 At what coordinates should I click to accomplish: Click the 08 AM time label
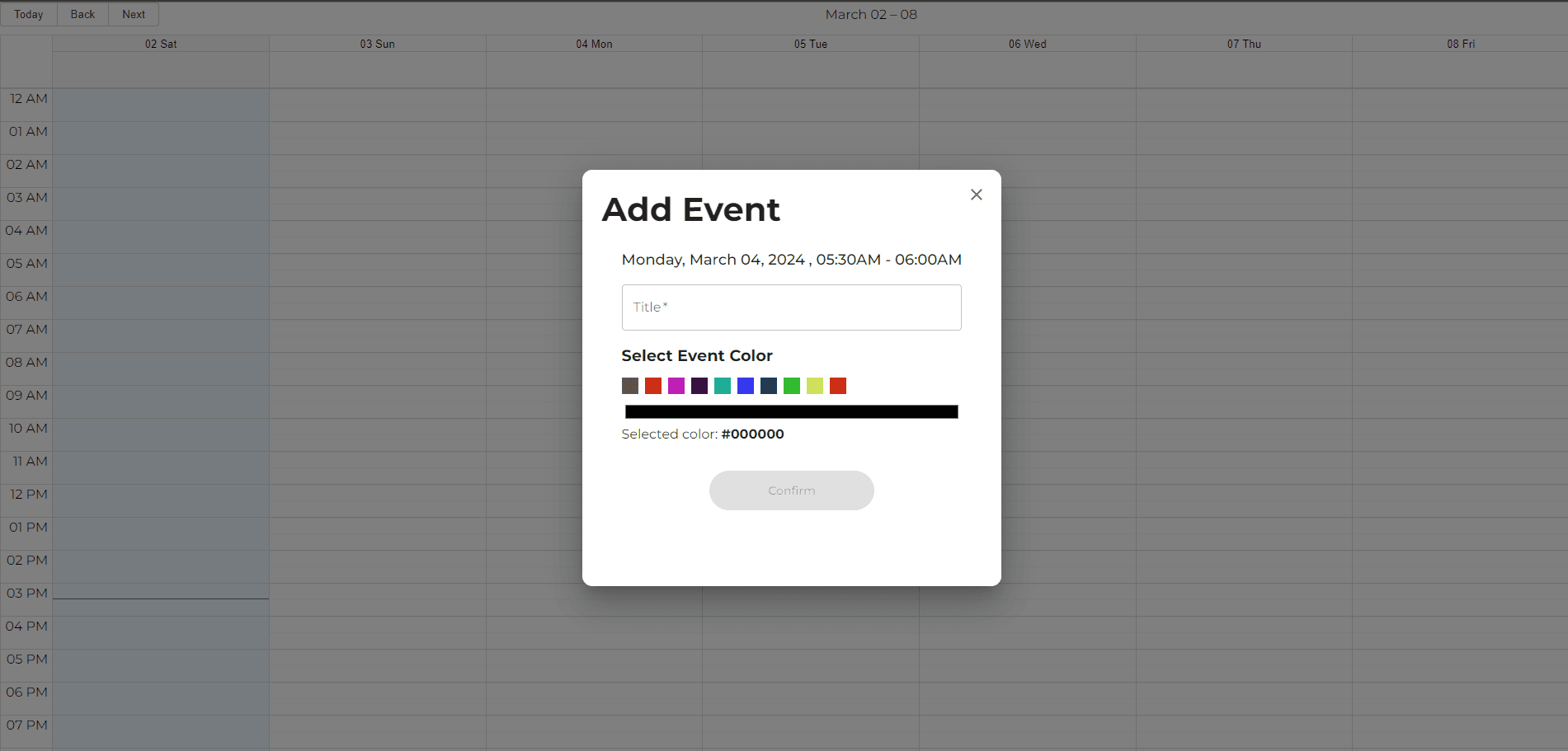coord(26,362)
